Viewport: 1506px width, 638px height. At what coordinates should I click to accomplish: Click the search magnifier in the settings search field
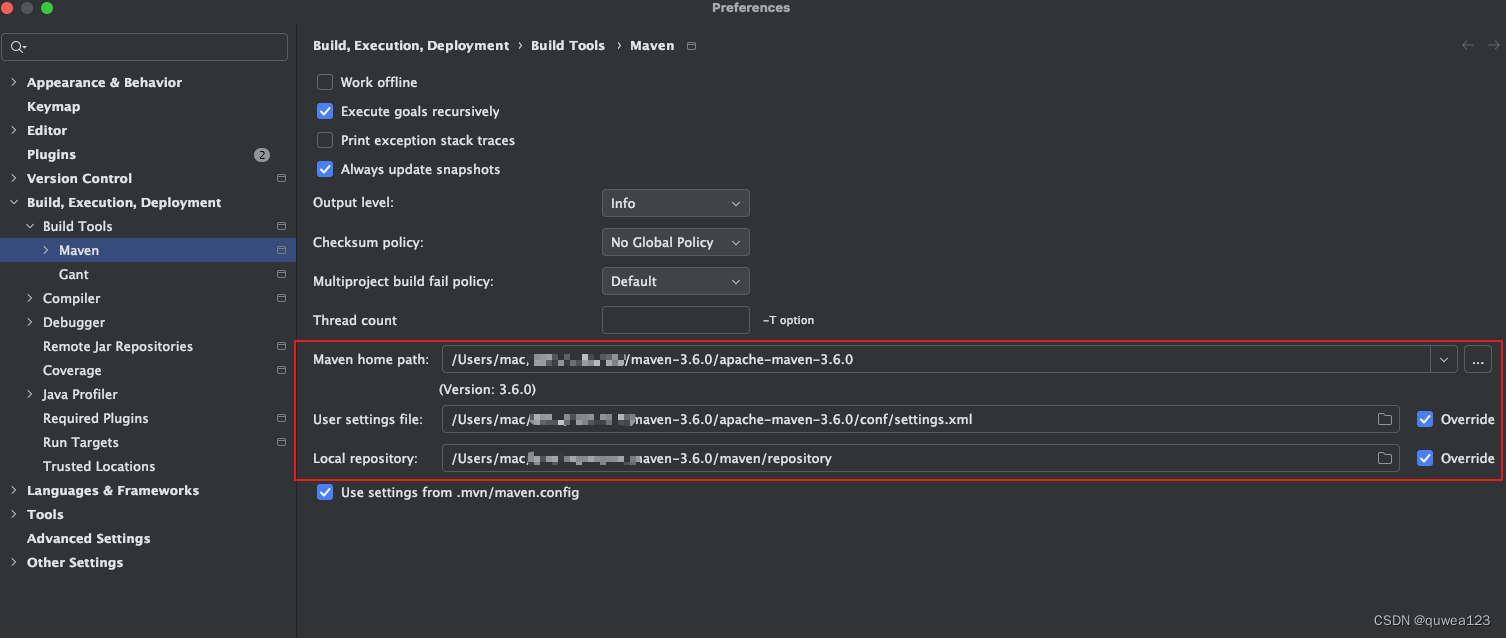click(17, 46)
